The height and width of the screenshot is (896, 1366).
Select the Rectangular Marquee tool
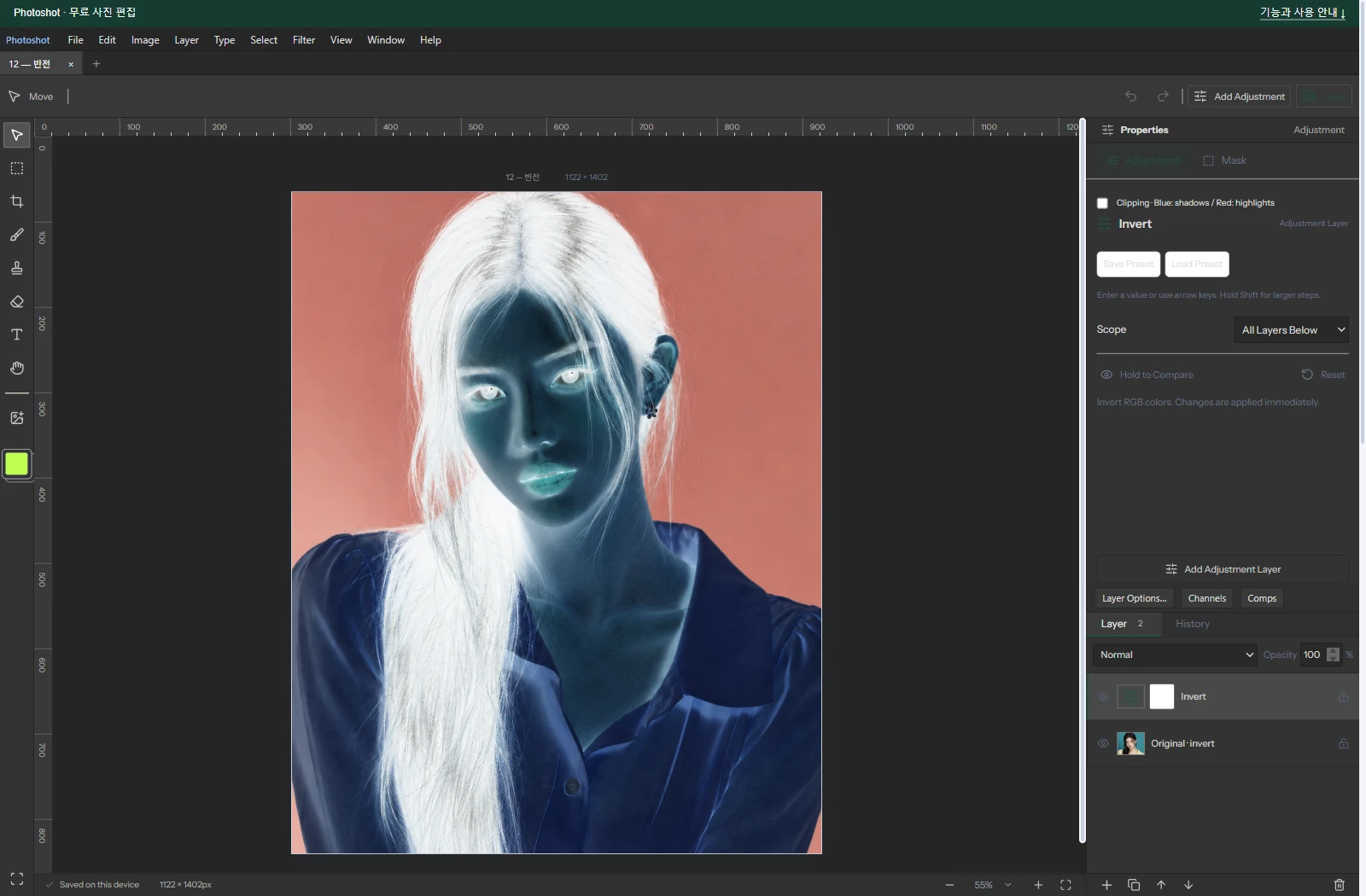click(16, 168)
